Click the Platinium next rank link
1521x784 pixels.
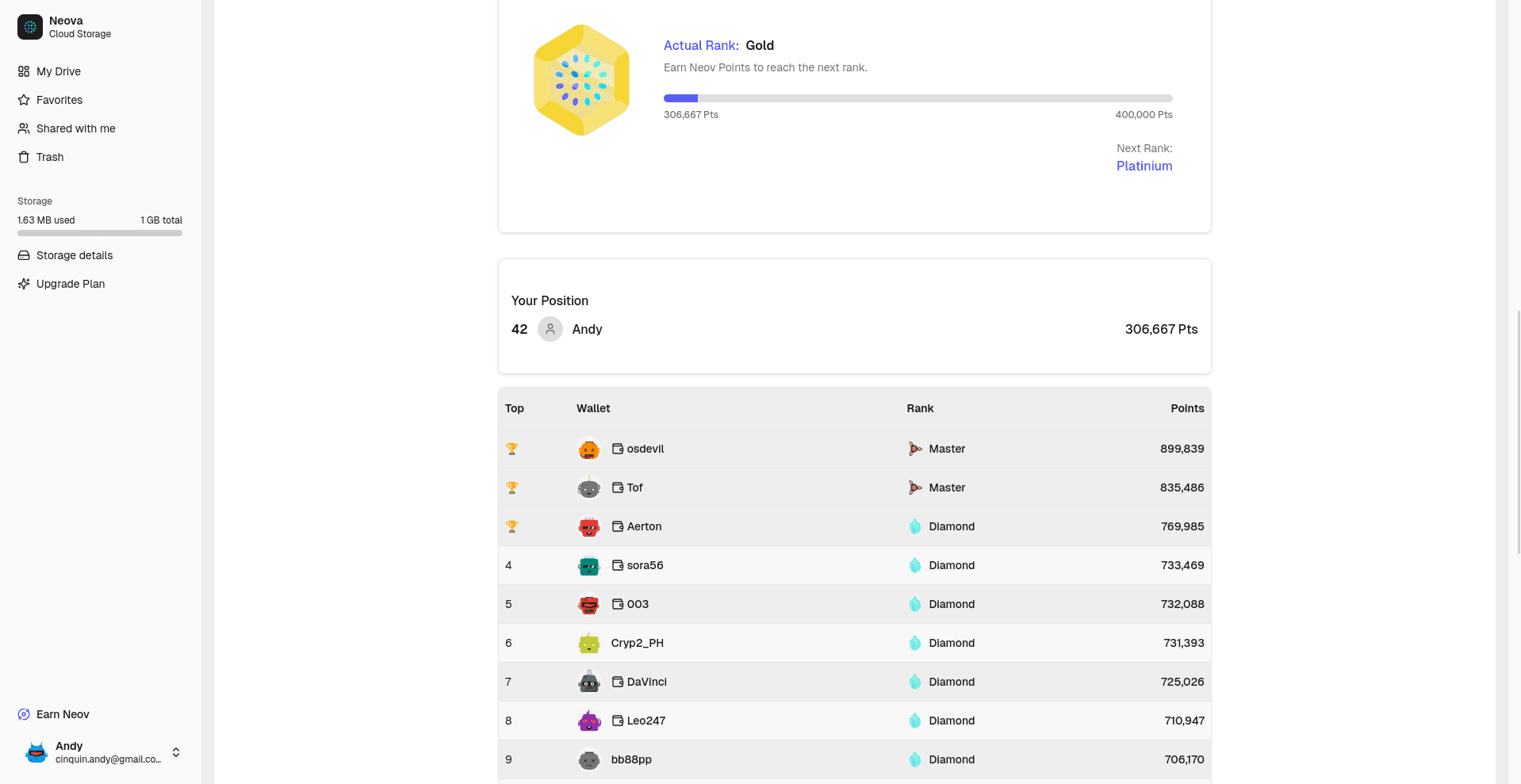pos(1144,166)
